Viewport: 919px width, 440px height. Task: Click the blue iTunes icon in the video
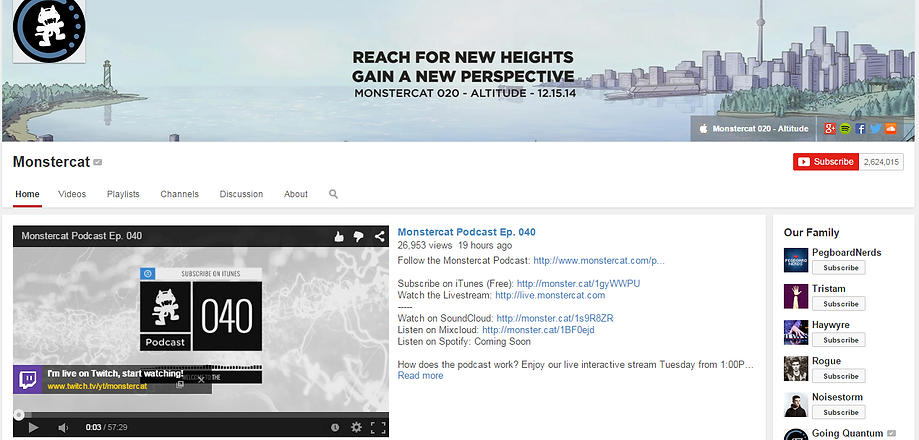click(148, 274)
